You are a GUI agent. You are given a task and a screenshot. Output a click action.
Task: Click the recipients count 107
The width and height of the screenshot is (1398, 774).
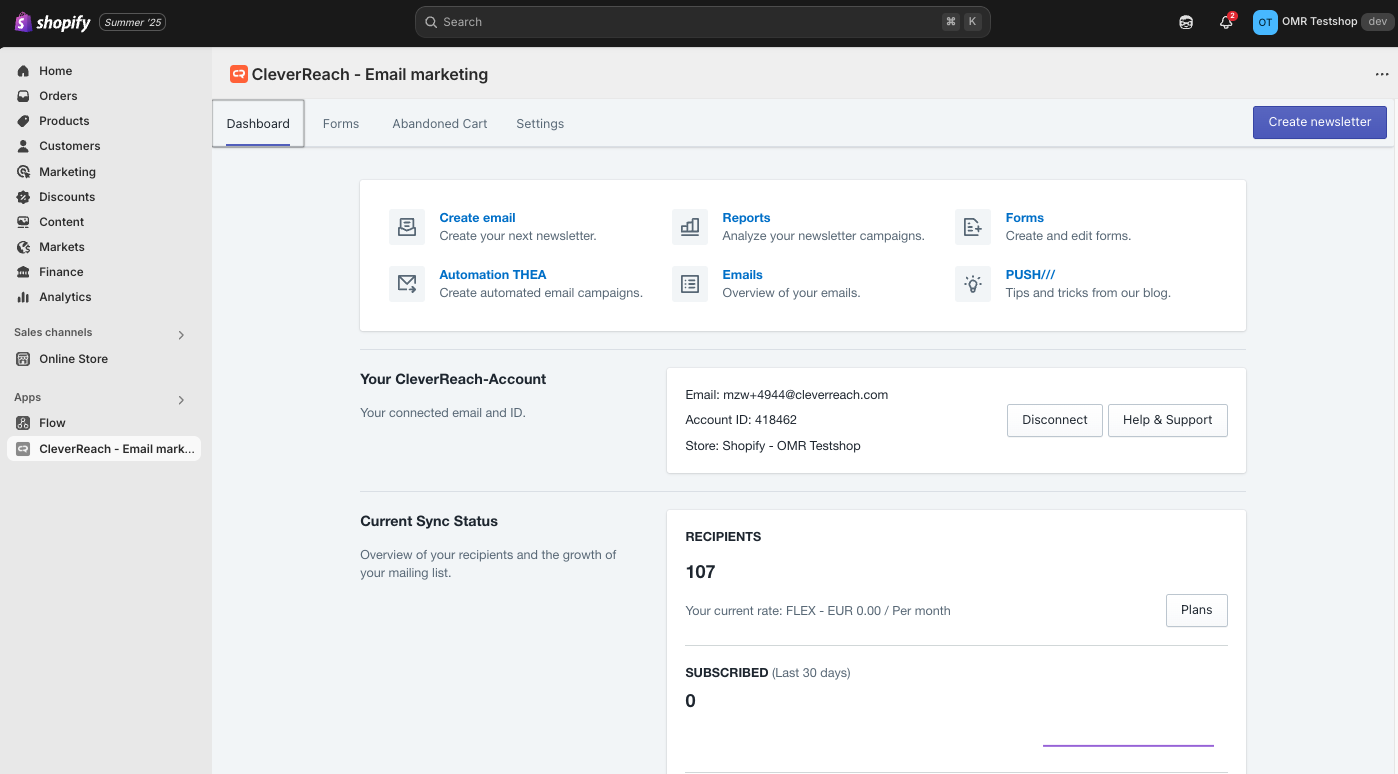click(x=700, y=572)
